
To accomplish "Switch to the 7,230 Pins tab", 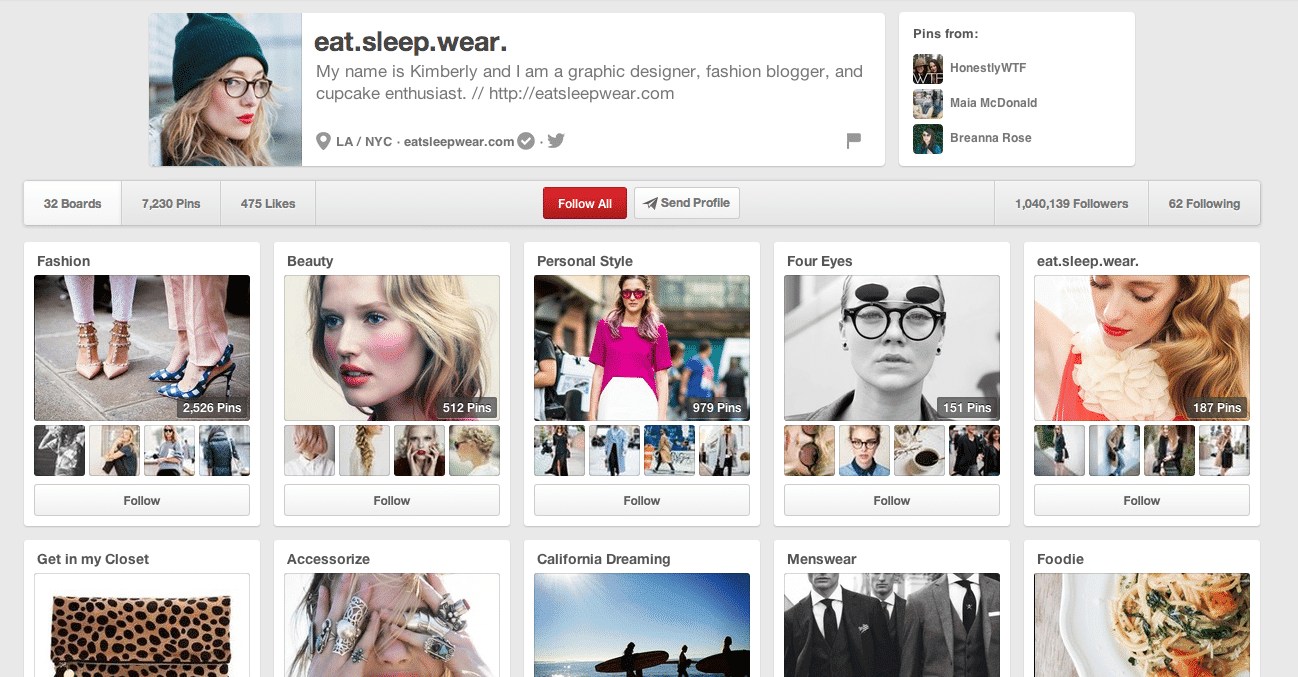I will [x=171, y=203].
